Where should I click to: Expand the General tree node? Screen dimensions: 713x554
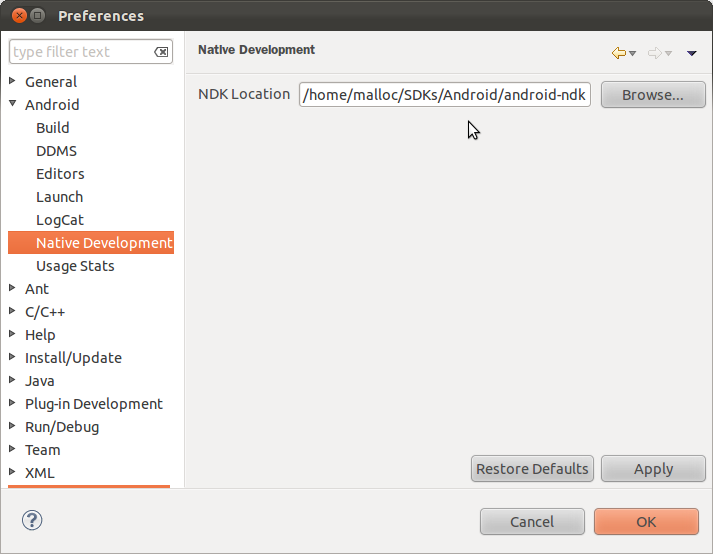(x=12, y=81)
